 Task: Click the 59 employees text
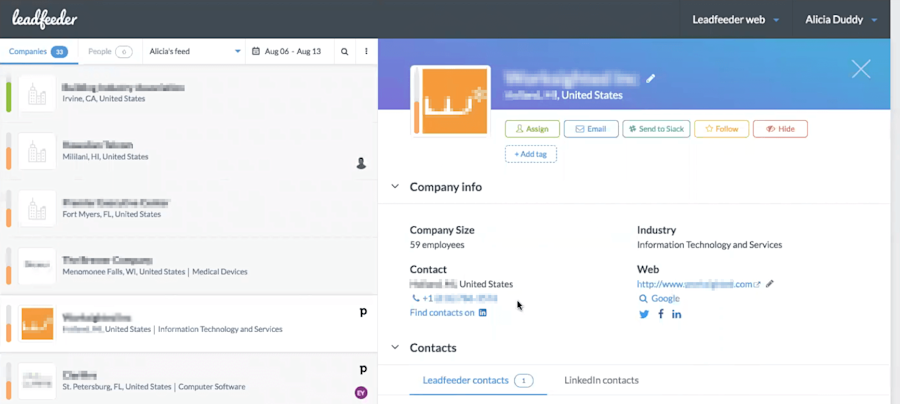pyautogui.click(x=437, y=245)
